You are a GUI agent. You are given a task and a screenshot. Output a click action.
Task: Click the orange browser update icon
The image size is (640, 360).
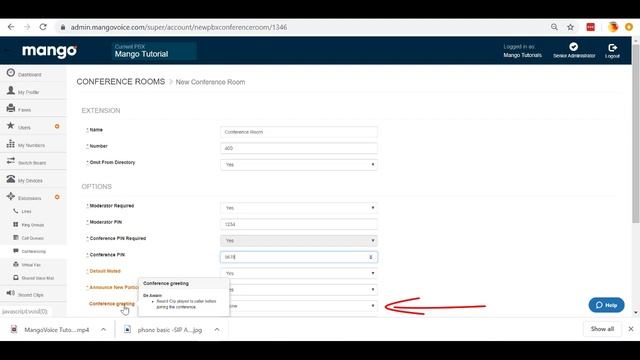coord(629,27)
